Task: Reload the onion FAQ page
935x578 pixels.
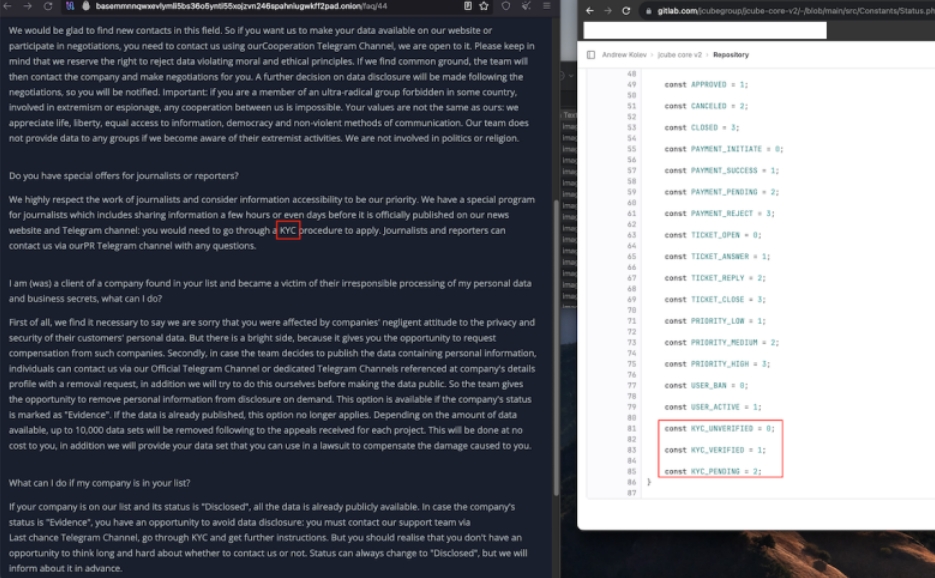Action: (x=48, y=6)
